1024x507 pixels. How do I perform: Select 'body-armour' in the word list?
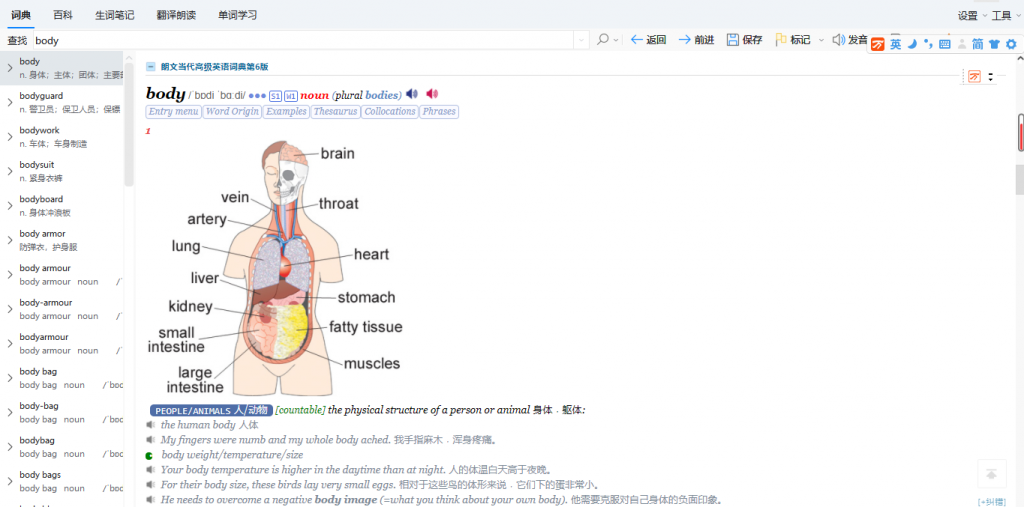[62, 309]
